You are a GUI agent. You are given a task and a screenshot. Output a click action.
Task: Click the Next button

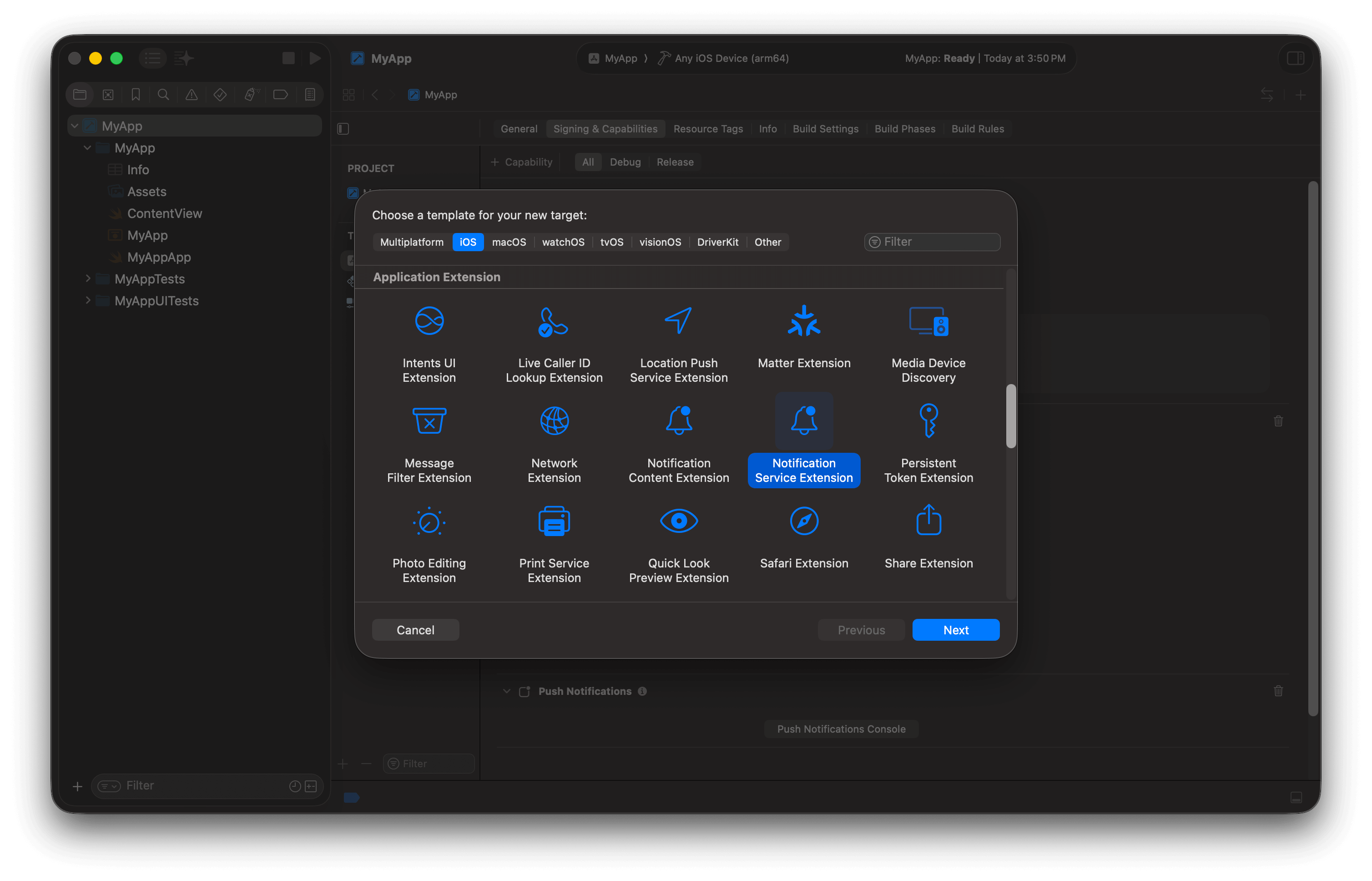coord(955,629)
